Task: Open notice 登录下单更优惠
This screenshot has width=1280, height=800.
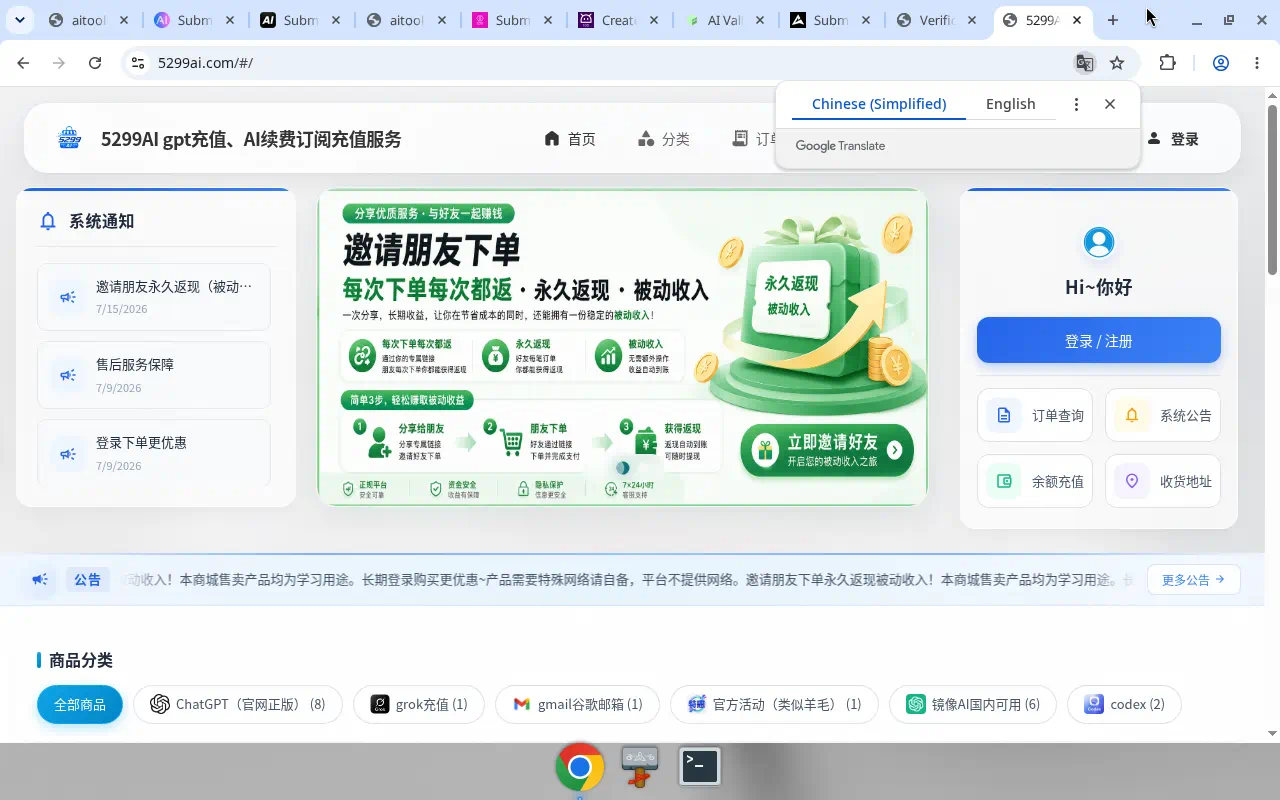Action: (154, 453)
